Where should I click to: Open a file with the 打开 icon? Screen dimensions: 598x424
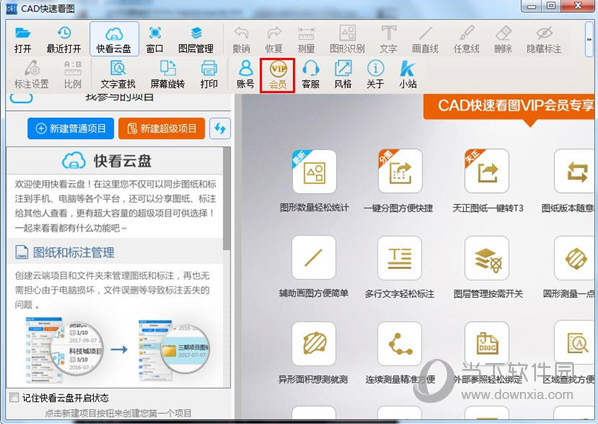pos(23,40)
